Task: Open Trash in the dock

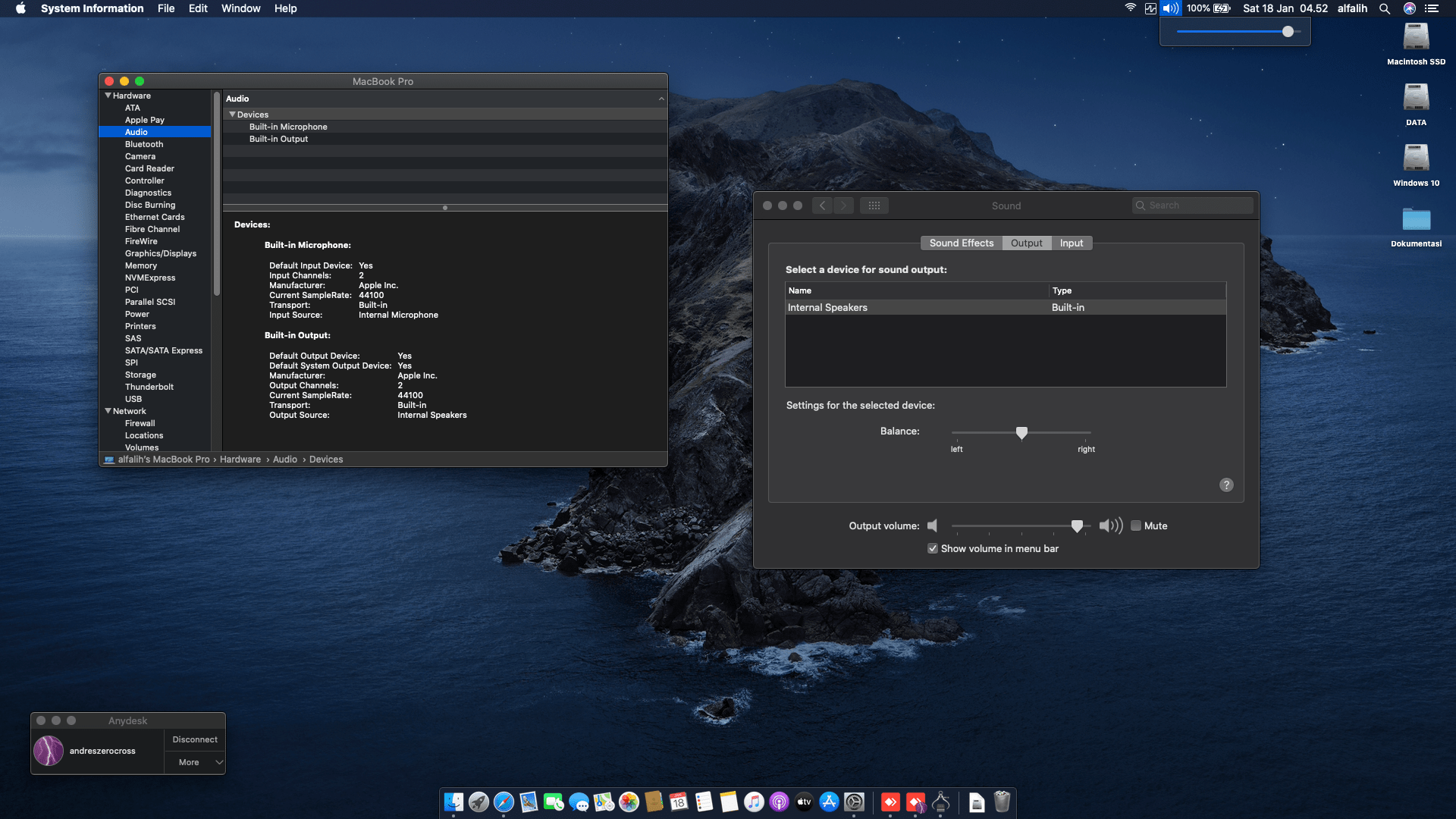Action: point(1002,802)
